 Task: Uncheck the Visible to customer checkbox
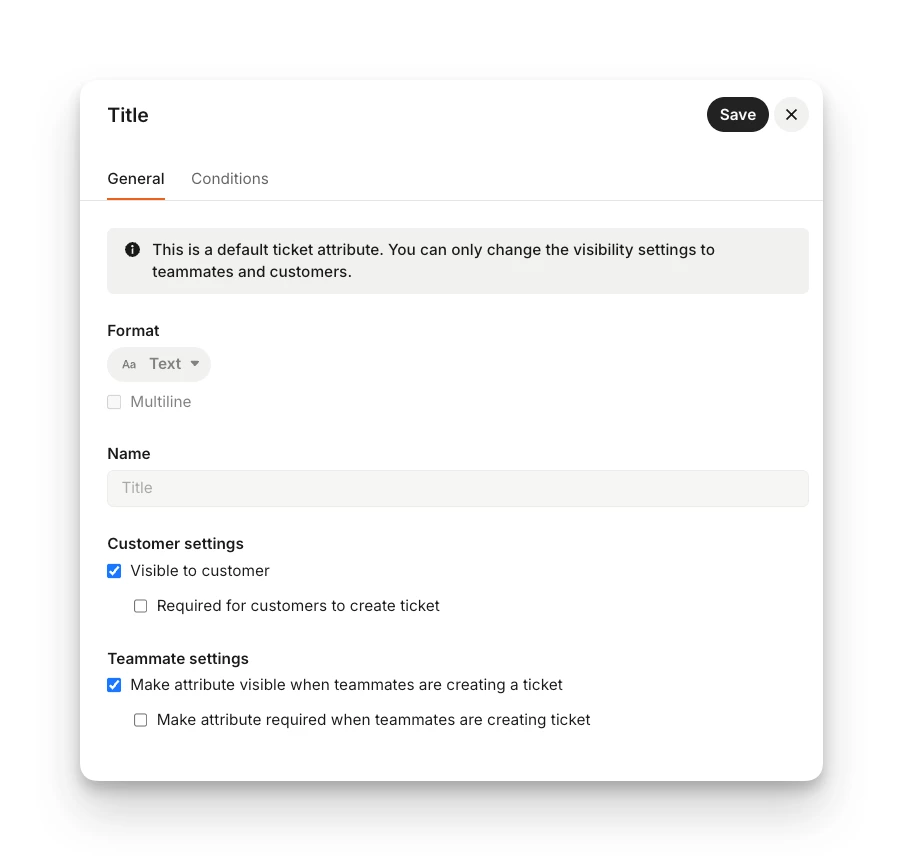(x=114, y=571)
